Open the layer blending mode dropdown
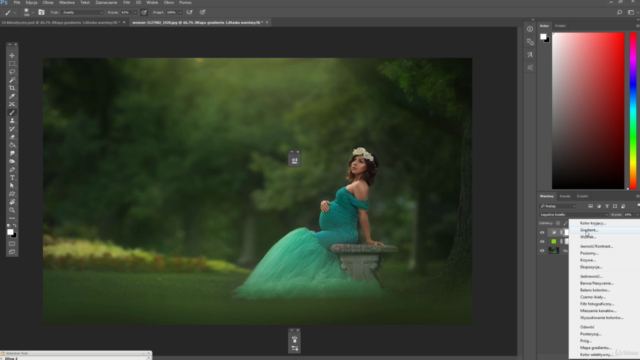Viewport: 640px width, 360px height. click(x=573, y=215)
